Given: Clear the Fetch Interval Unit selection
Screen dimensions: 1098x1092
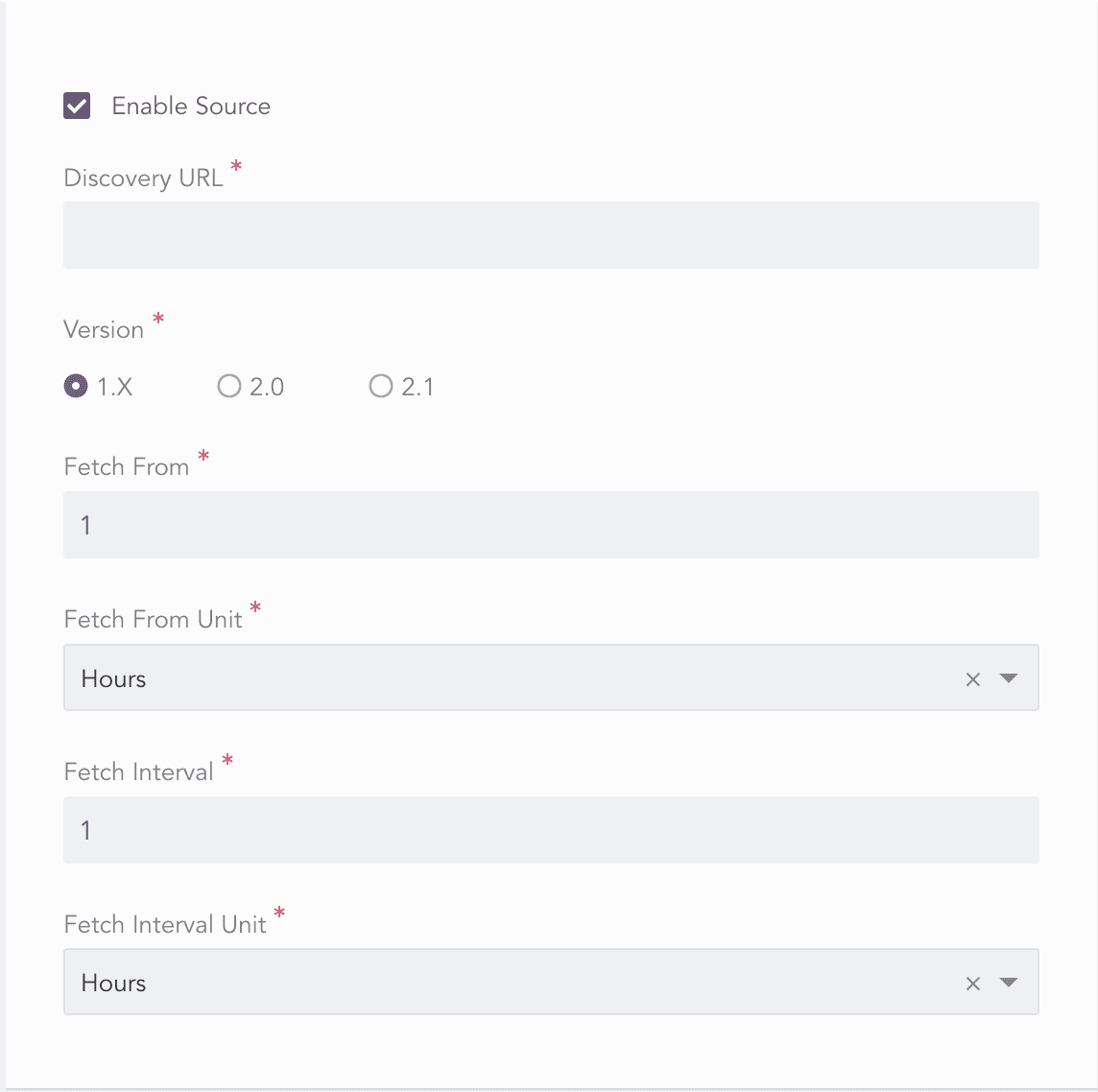Looking at the screenshot, I should coord(973,983).
